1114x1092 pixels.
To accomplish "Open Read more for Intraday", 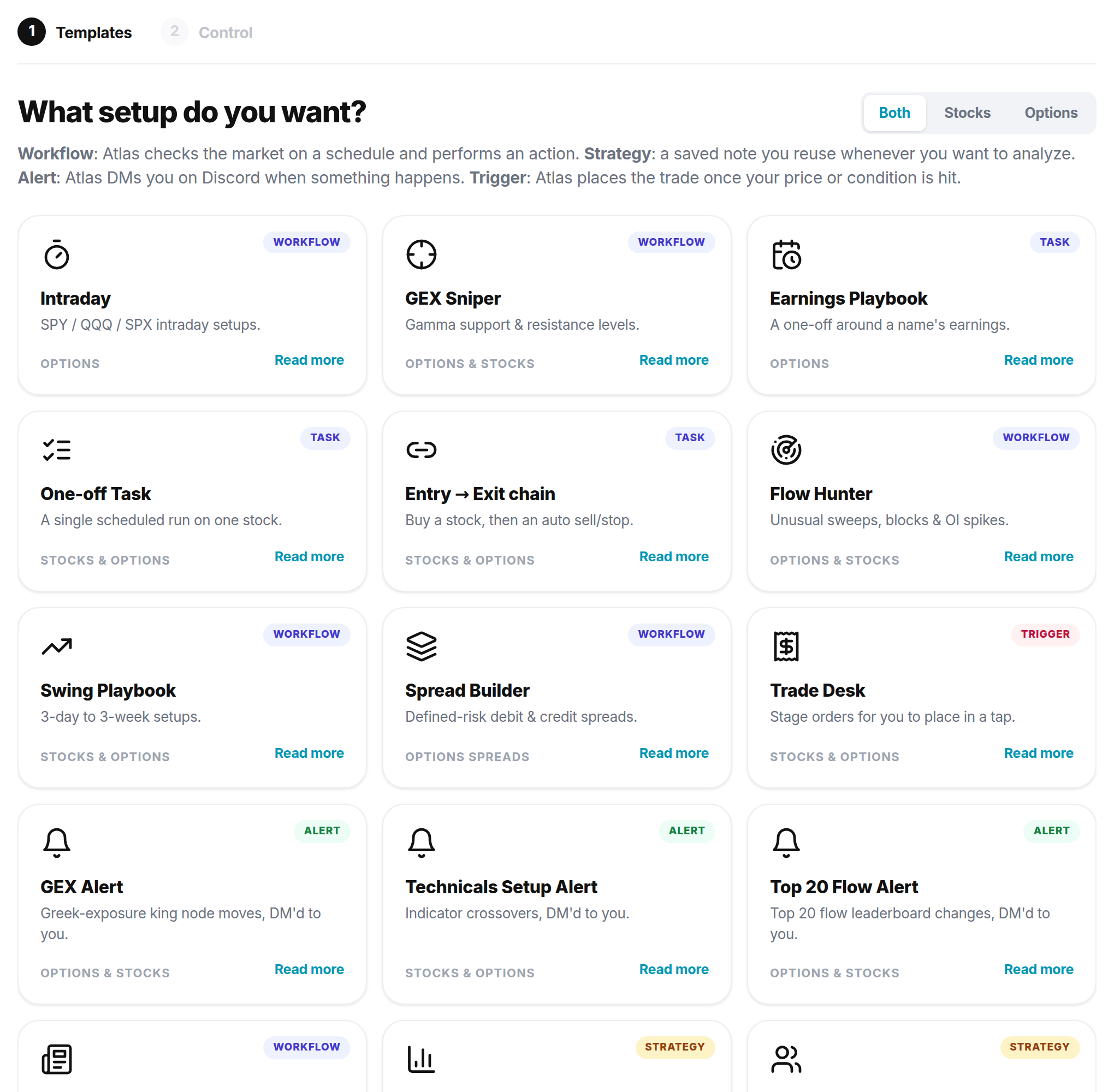I will 309,360.
